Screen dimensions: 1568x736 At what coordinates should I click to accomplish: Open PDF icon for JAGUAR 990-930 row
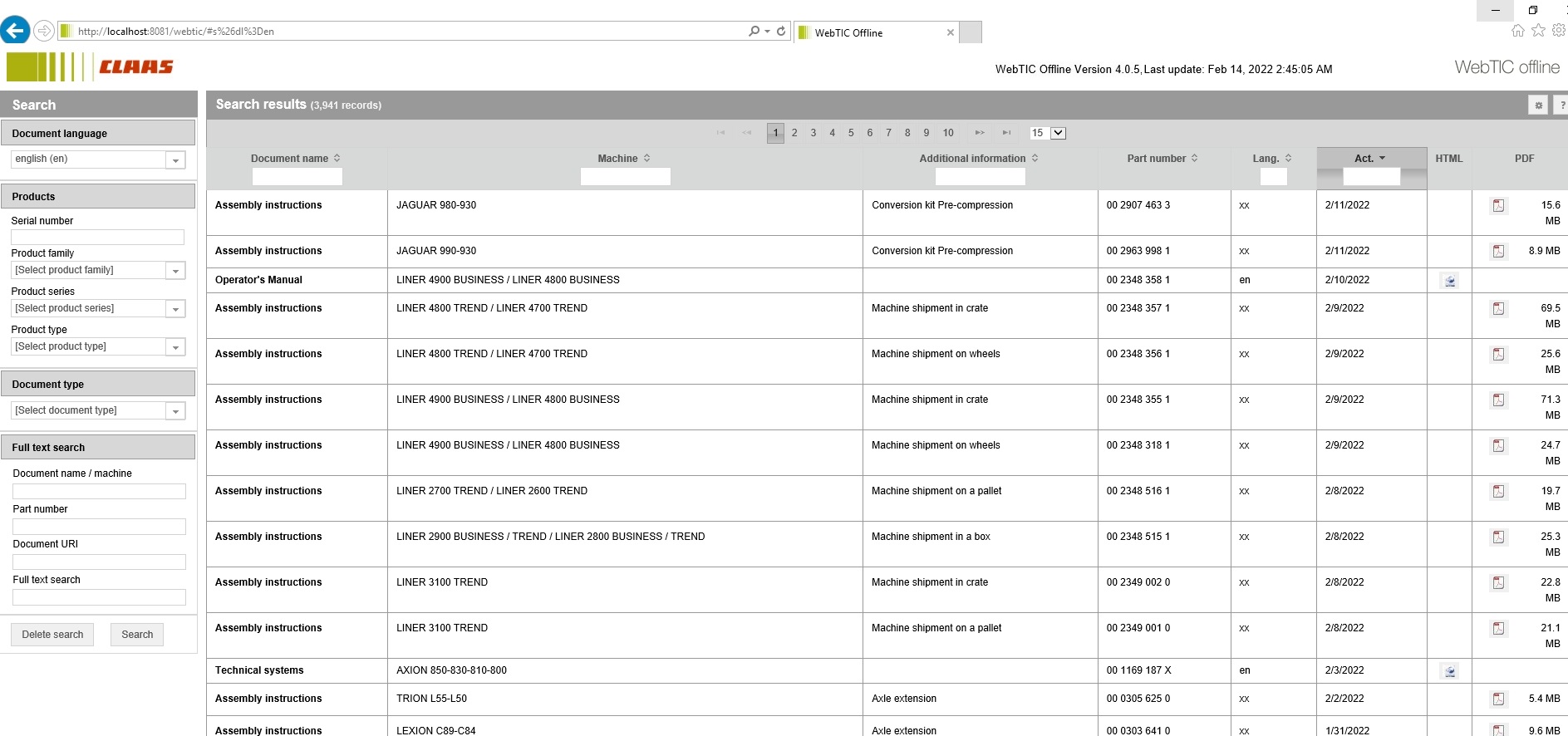(x=1498, y=252)
